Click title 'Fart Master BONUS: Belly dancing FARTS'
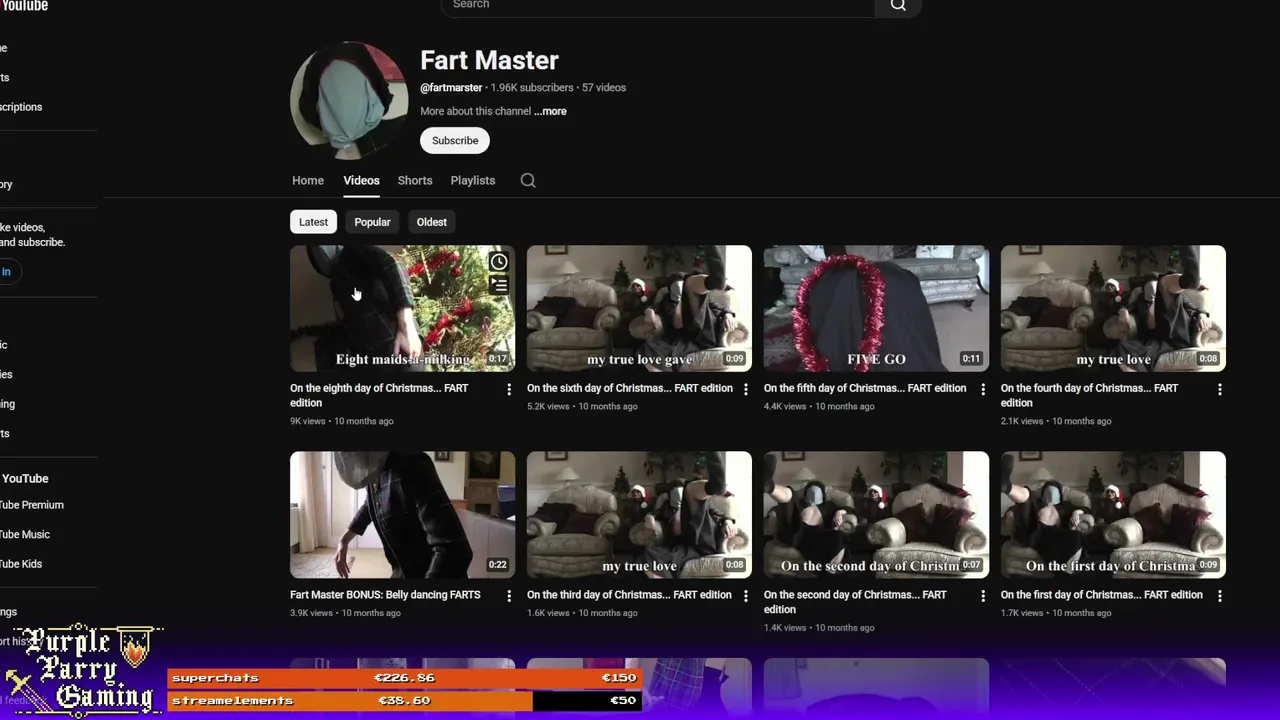 click(x=385, y=595)
